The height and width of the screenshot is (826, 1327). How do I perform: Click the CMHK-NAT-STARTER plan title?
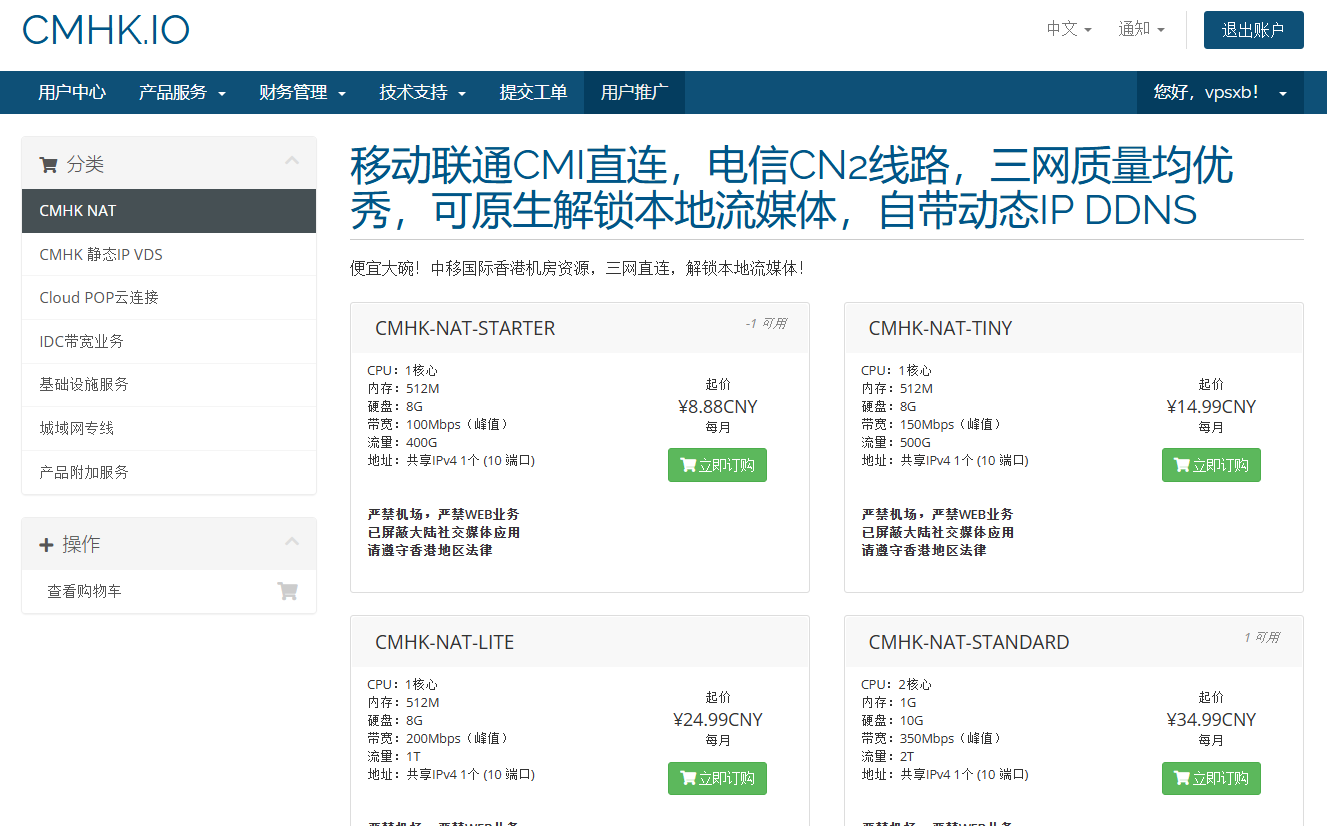[x=465, y=328]
